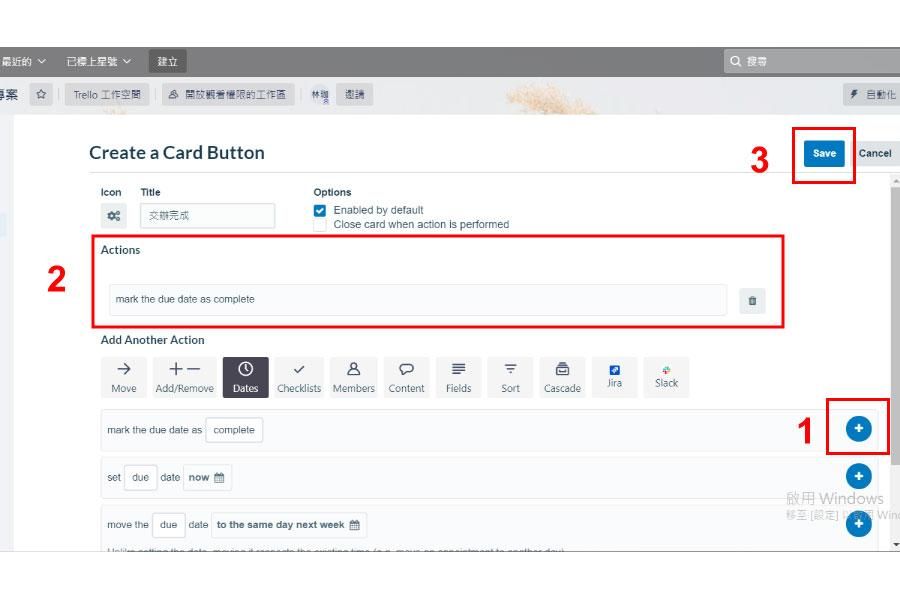Open the 'complete' option dropdown
900x600 pixels.
point(234,429)
